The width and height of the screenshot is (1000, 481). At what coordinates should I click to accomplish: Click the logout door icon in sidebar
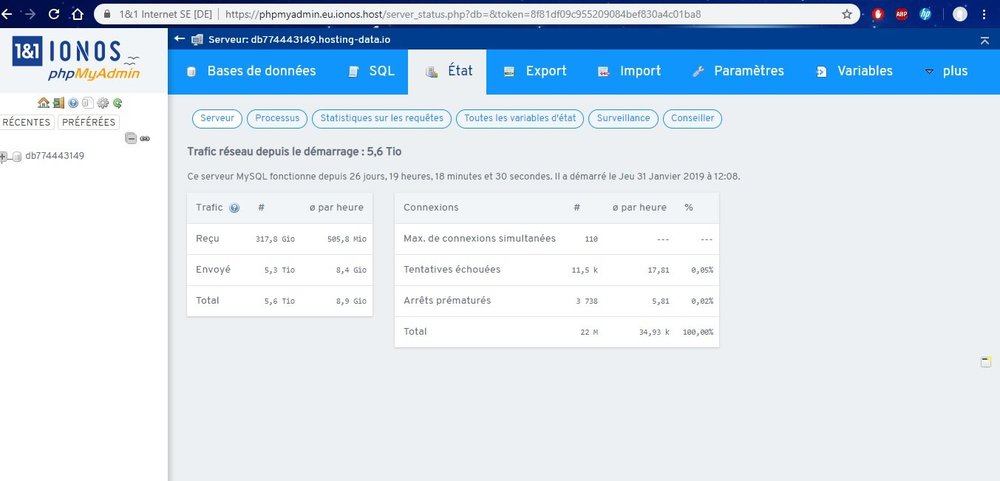(59, 103)
